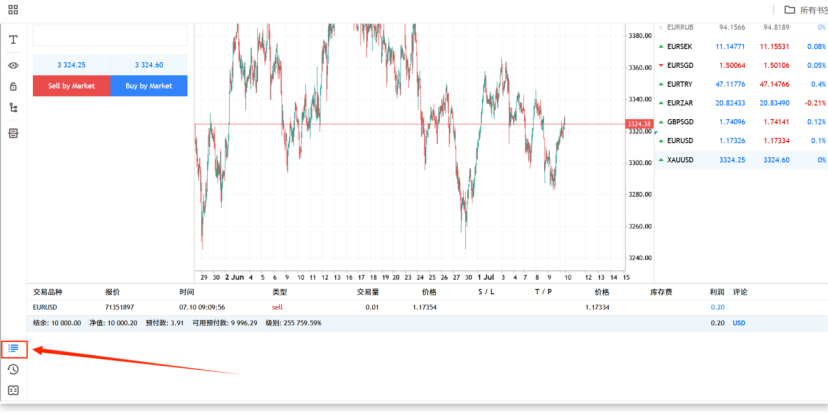Viewport: 828px width, 413px height.
Task: Click the 净值: 10 000.20 equity text
Action: point(113,323)
